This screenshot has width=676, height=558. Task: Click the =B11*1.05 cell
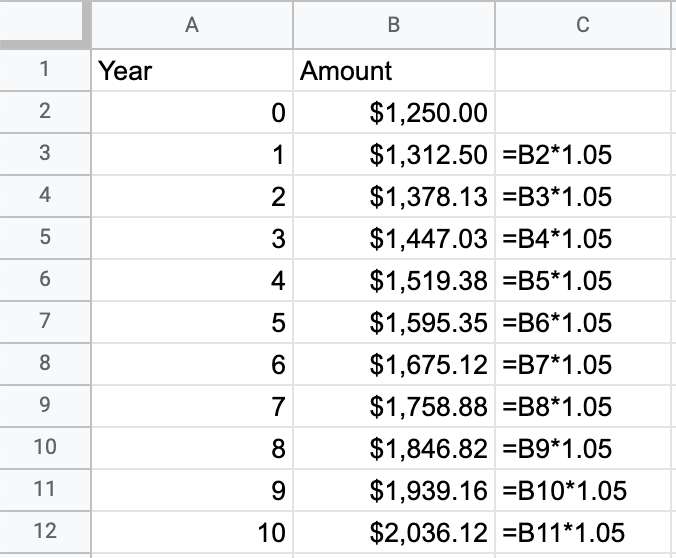[583, 532]
